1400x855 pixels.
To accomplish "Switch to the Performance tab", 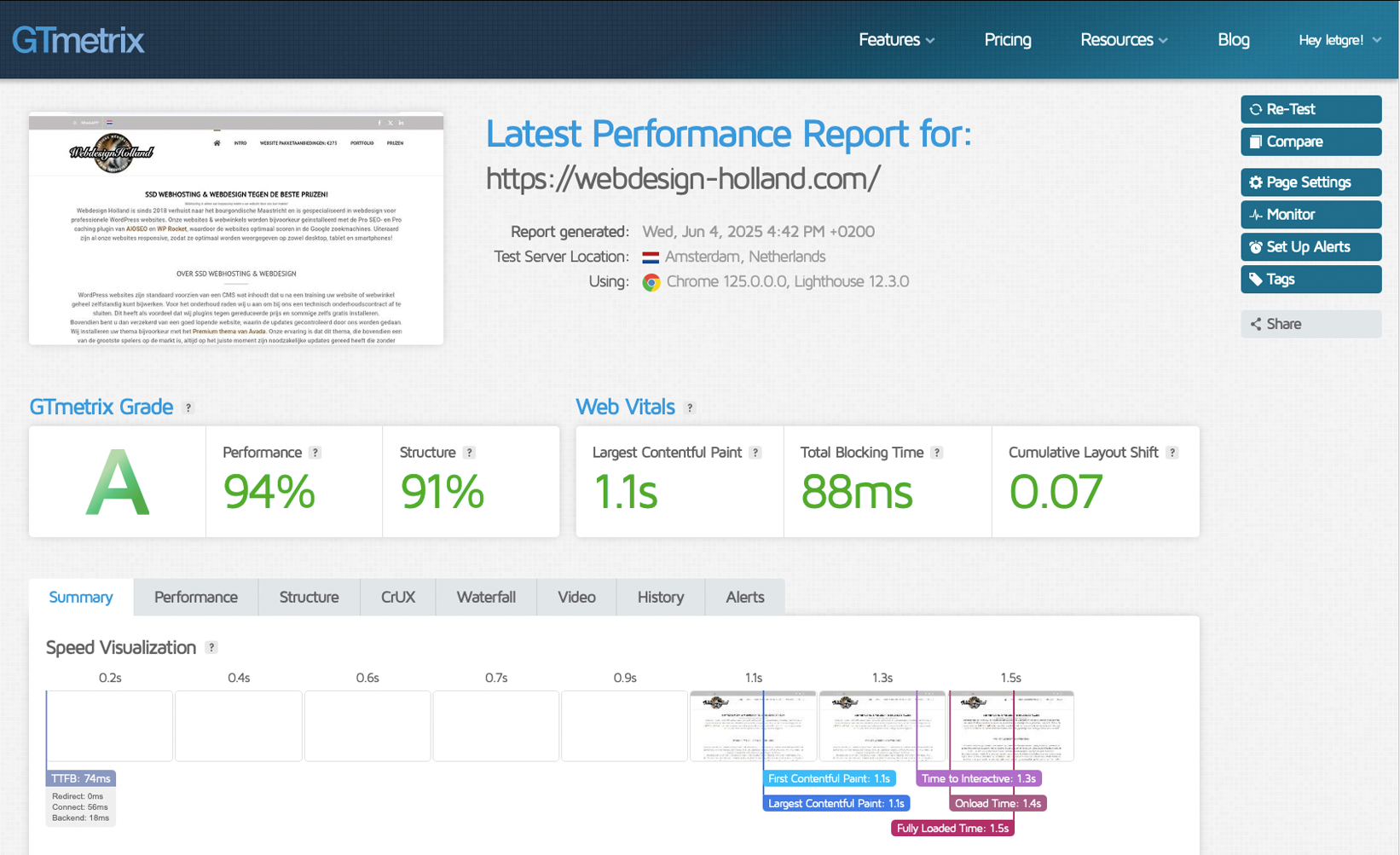I will tap(196, 597).
